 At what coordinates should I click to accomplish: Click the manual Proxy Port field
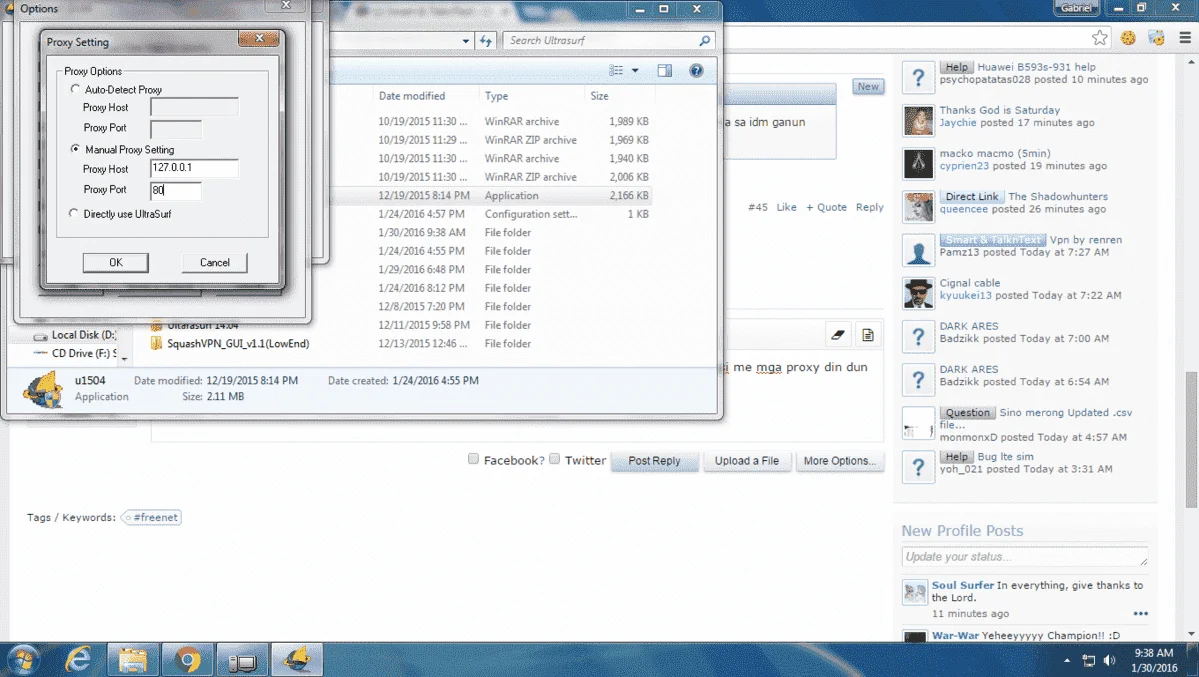(176, 190)
